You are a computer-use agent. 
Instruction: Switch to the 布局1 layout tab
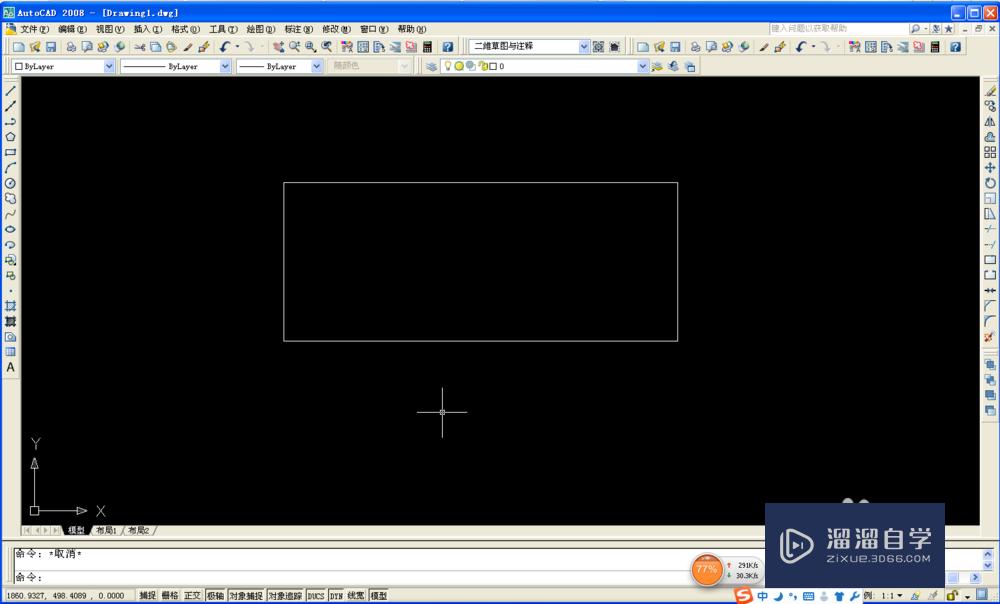(106, 531)
